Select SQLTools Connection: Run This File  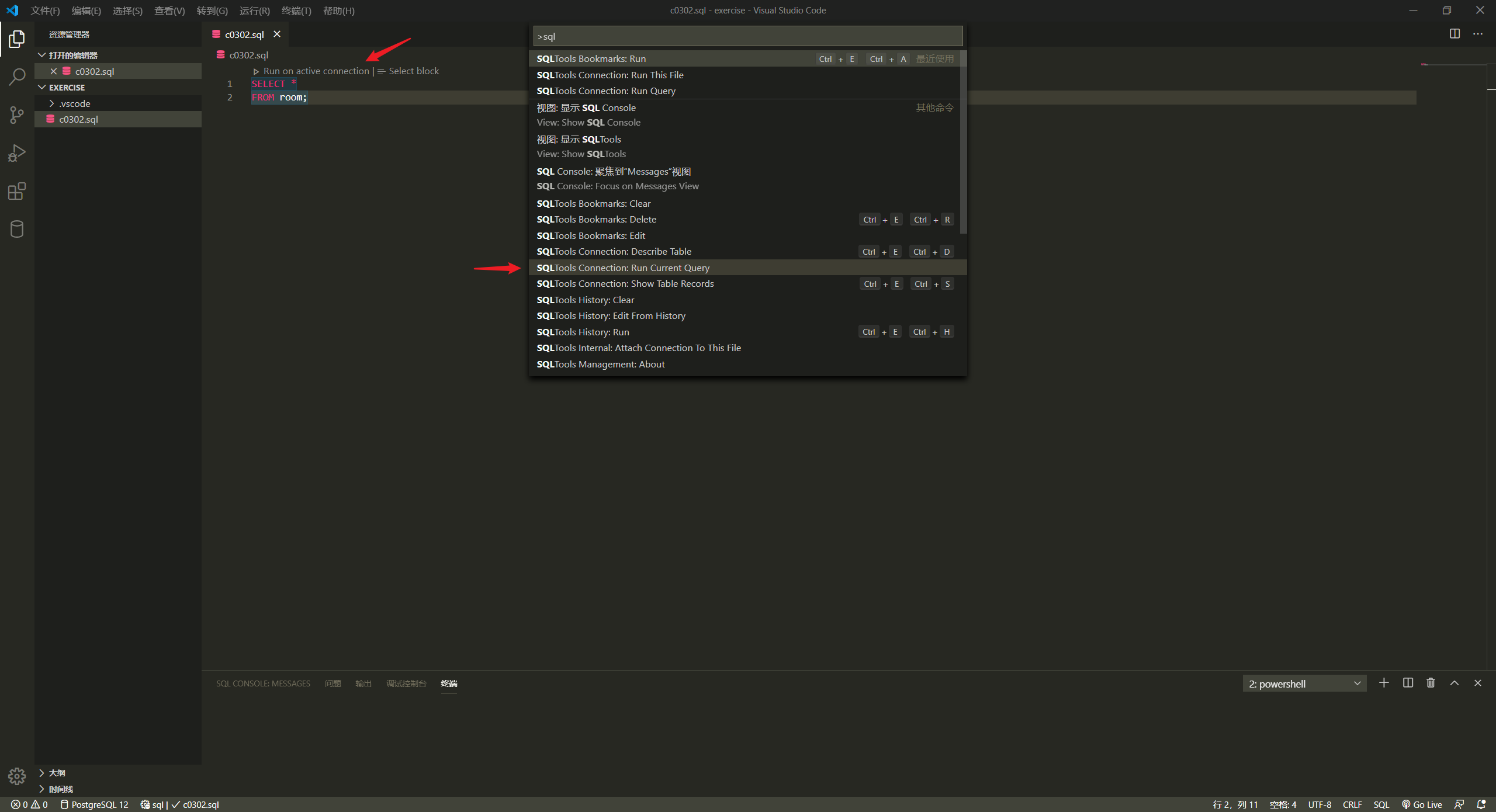point(745,75)
